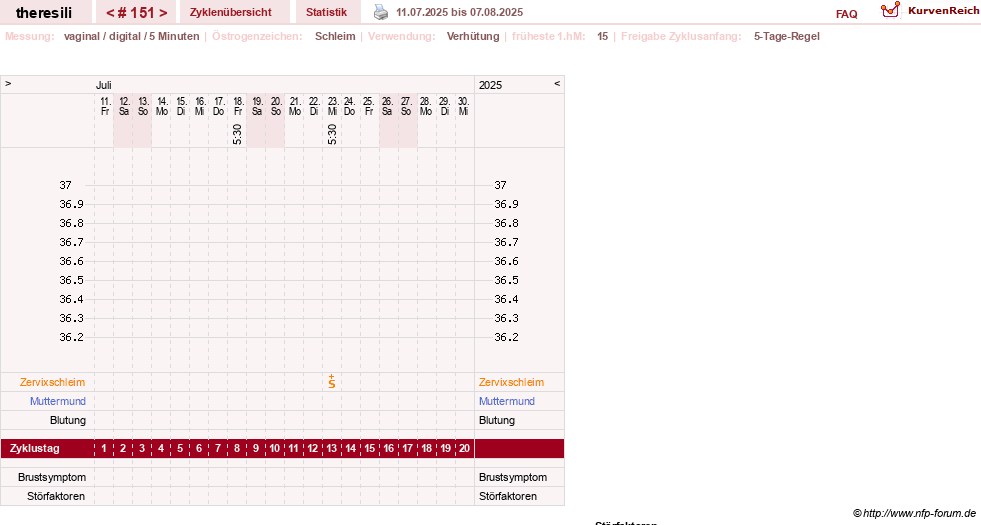Viewport: 981px width, 525px height.
Task: Click the right Zervixschleim label
Action: click(x=511, y=382)
